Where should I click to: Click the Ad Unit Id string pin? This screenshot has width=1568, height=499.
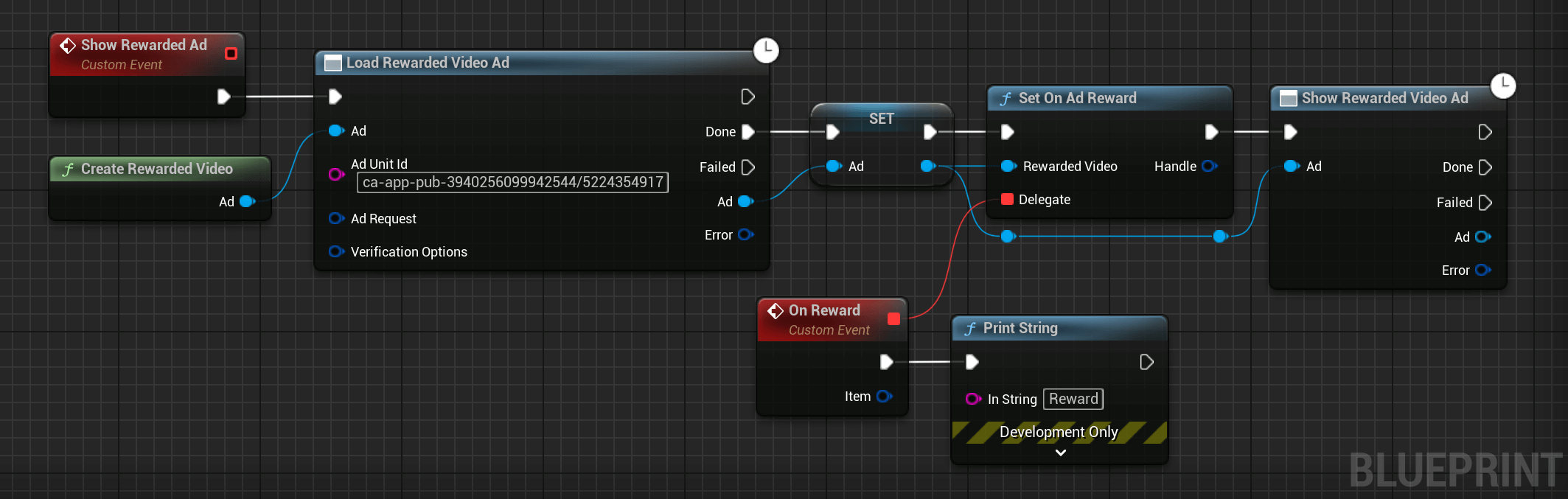pos(336,174)
